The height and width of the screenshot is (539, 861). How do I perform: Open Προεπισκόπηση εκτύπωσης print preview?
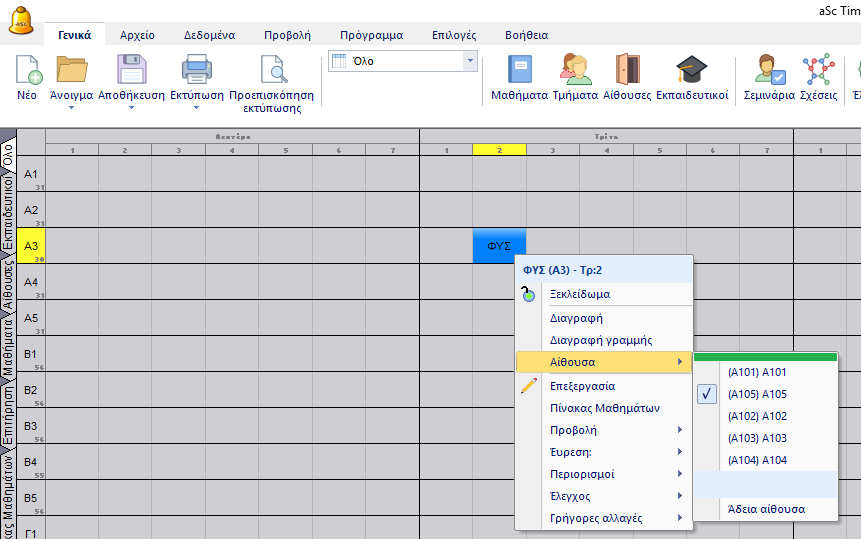[271, 71]
